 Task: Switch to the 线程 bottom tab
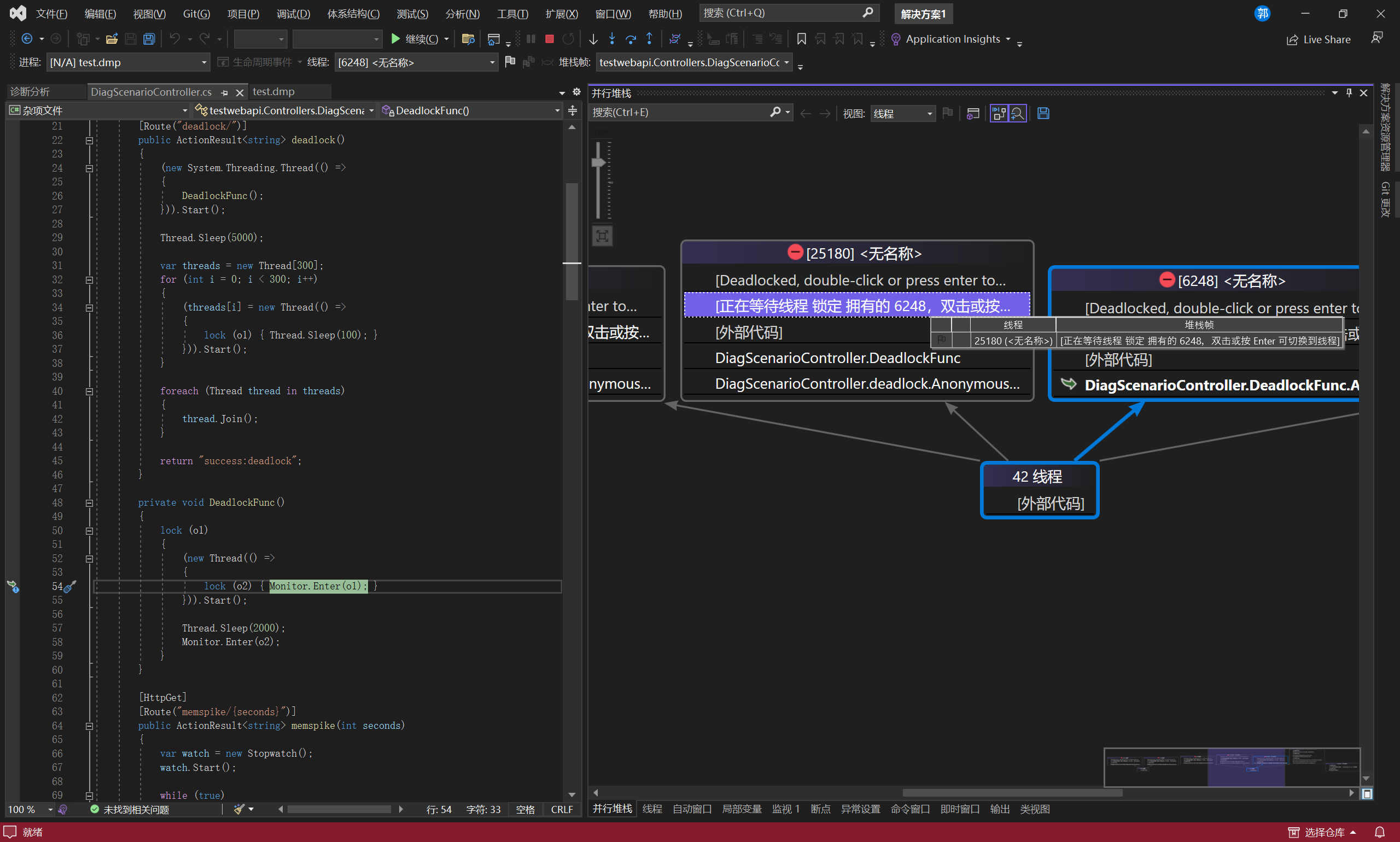pyautogui.click(x=652, y=809)
